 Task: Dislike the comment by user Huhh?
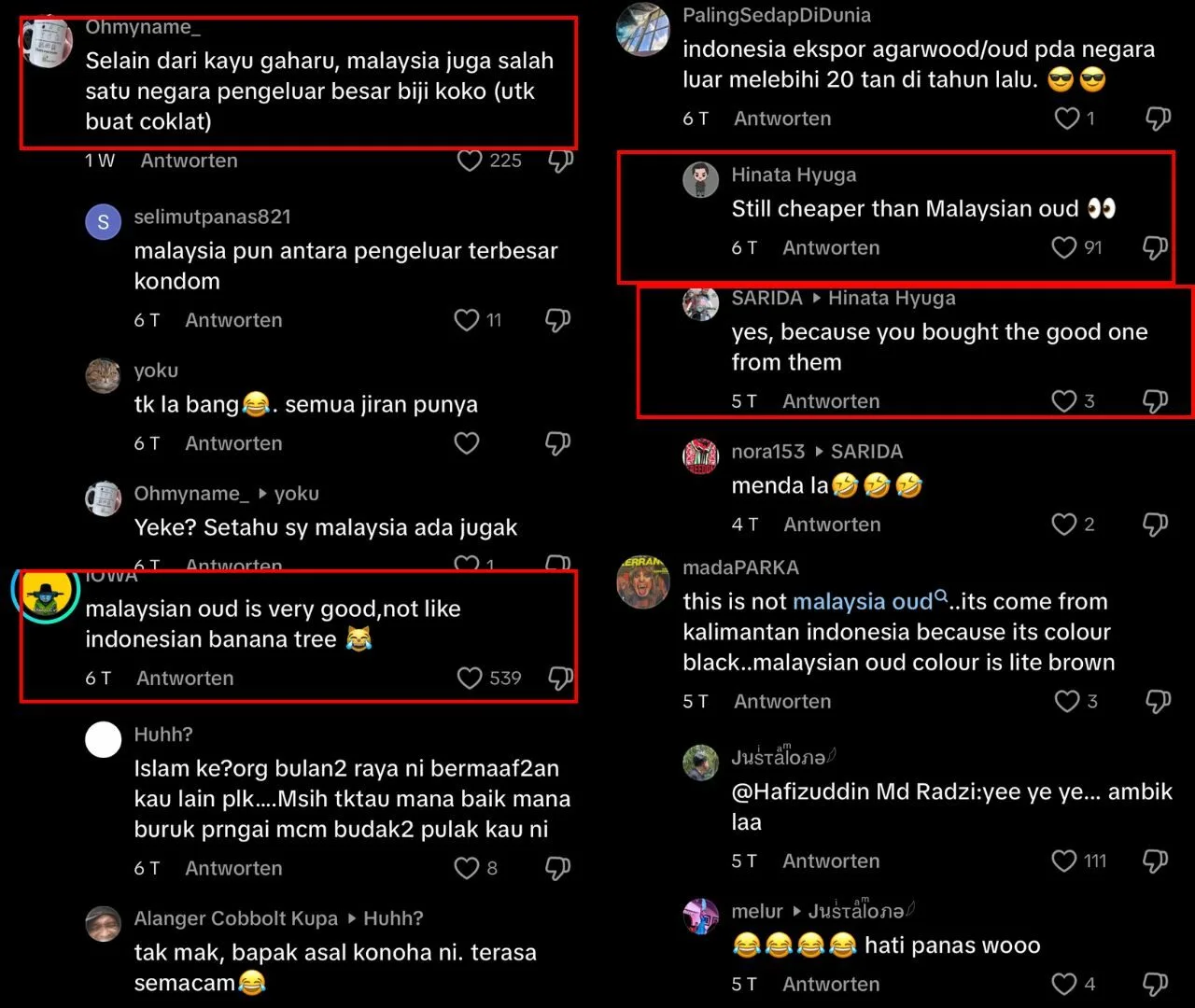pyautogui.click(x=558, y=868)
